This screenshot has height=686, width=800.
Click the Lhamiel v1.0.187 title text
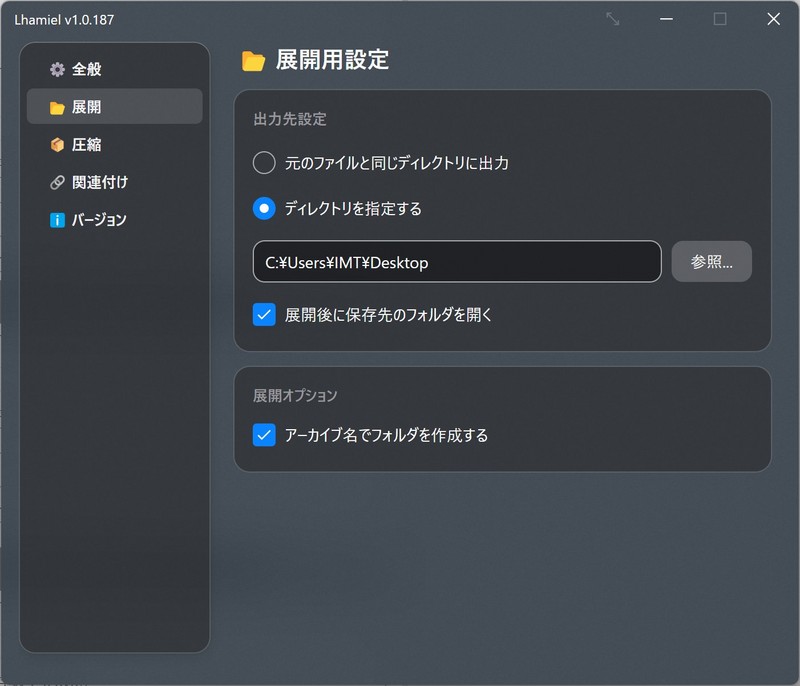click(64, 20)
